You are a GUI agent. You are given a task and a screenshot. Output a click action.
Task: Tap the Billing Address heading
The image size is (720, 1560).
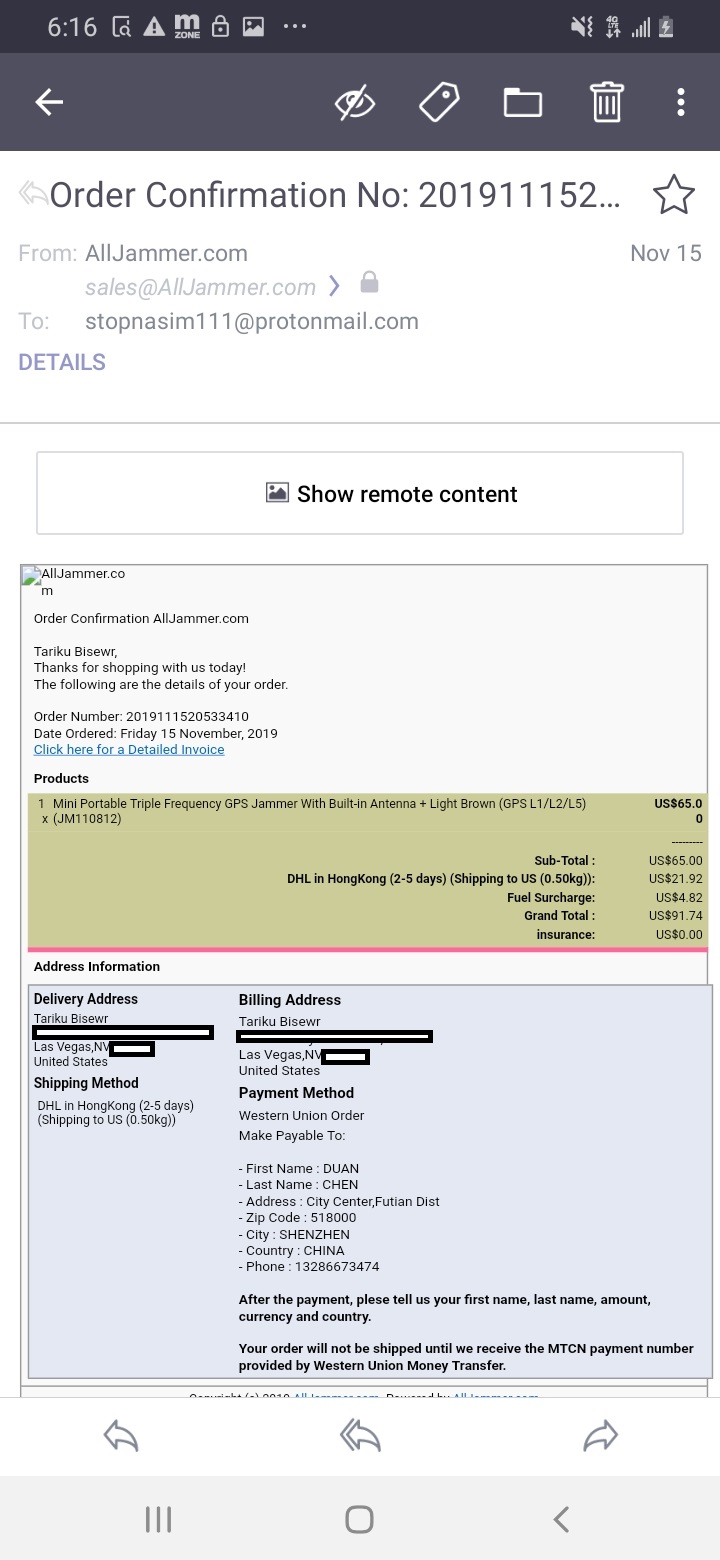[x=289, y=1000]
